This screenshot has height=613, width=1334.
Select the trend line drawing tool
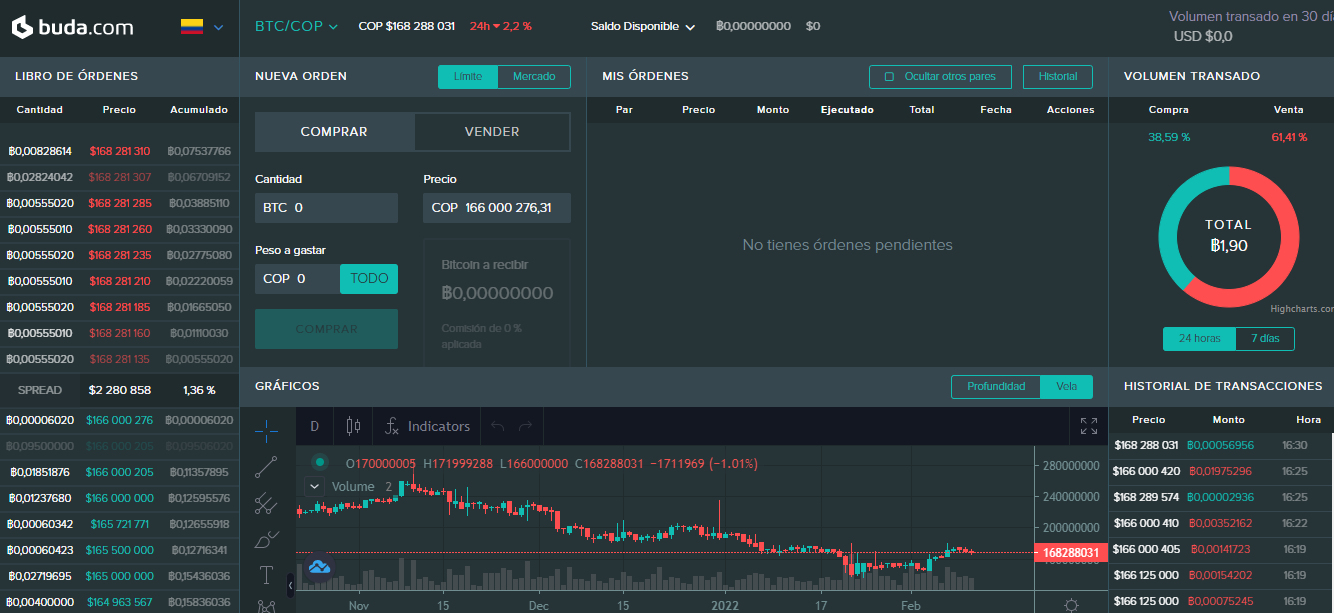coord(265,467)
